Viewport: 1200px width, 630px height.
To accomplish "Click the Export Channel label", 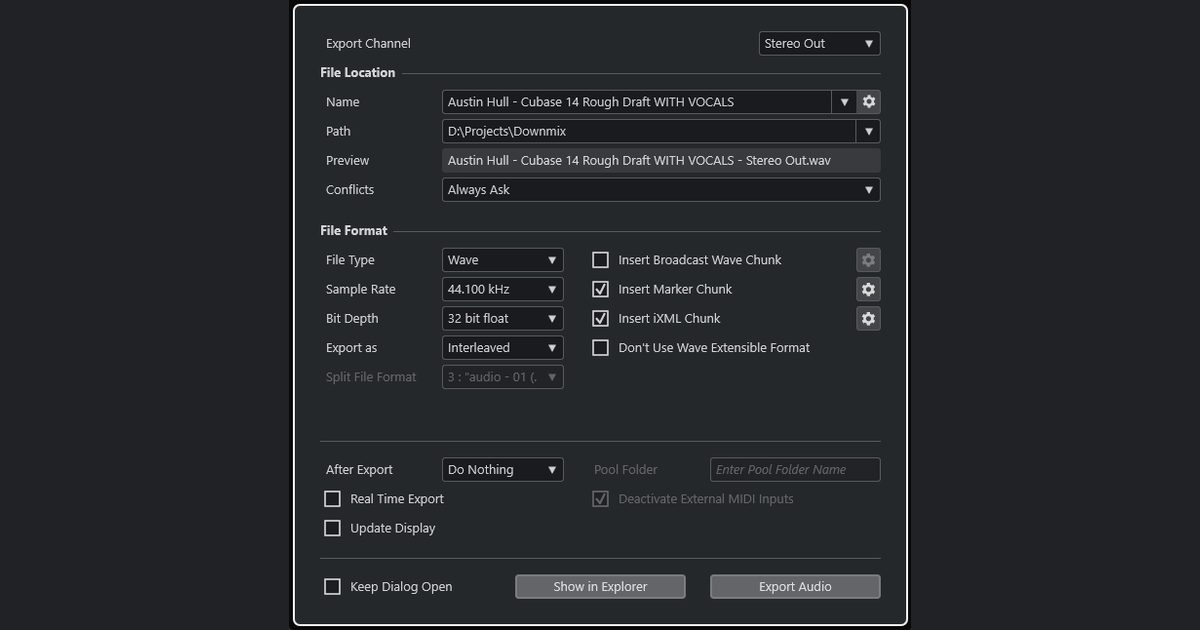I will pyautogui.click(x=368, y=44).
